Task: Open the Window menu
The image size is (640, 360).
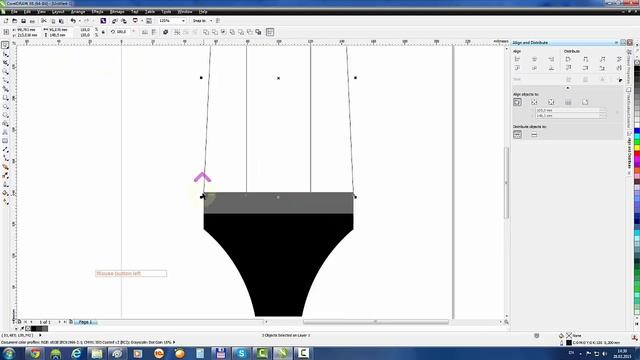Action: (x=185, y=12)
